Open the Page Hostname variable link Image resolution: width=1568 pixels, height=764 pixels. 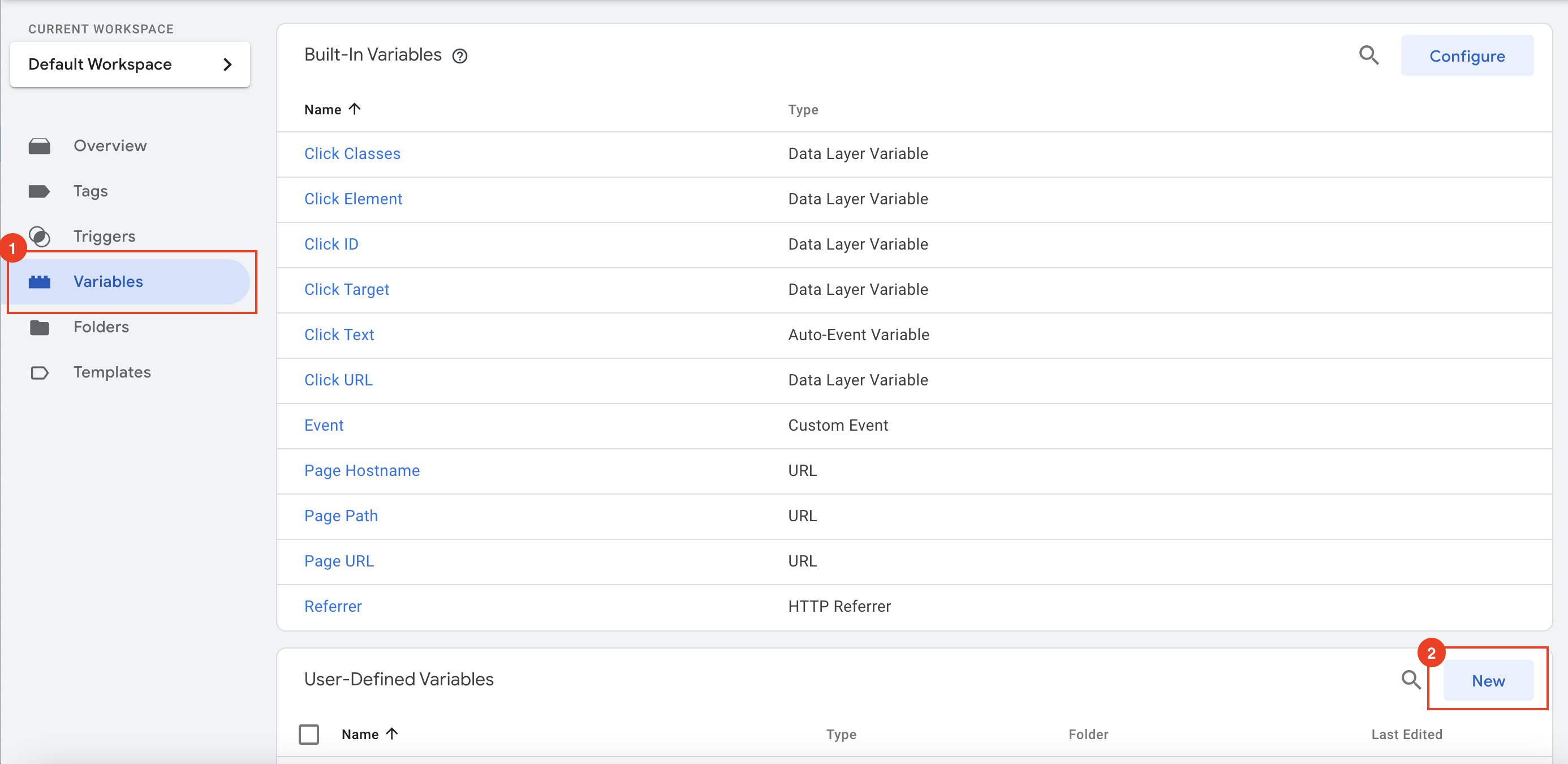point(361,471)
